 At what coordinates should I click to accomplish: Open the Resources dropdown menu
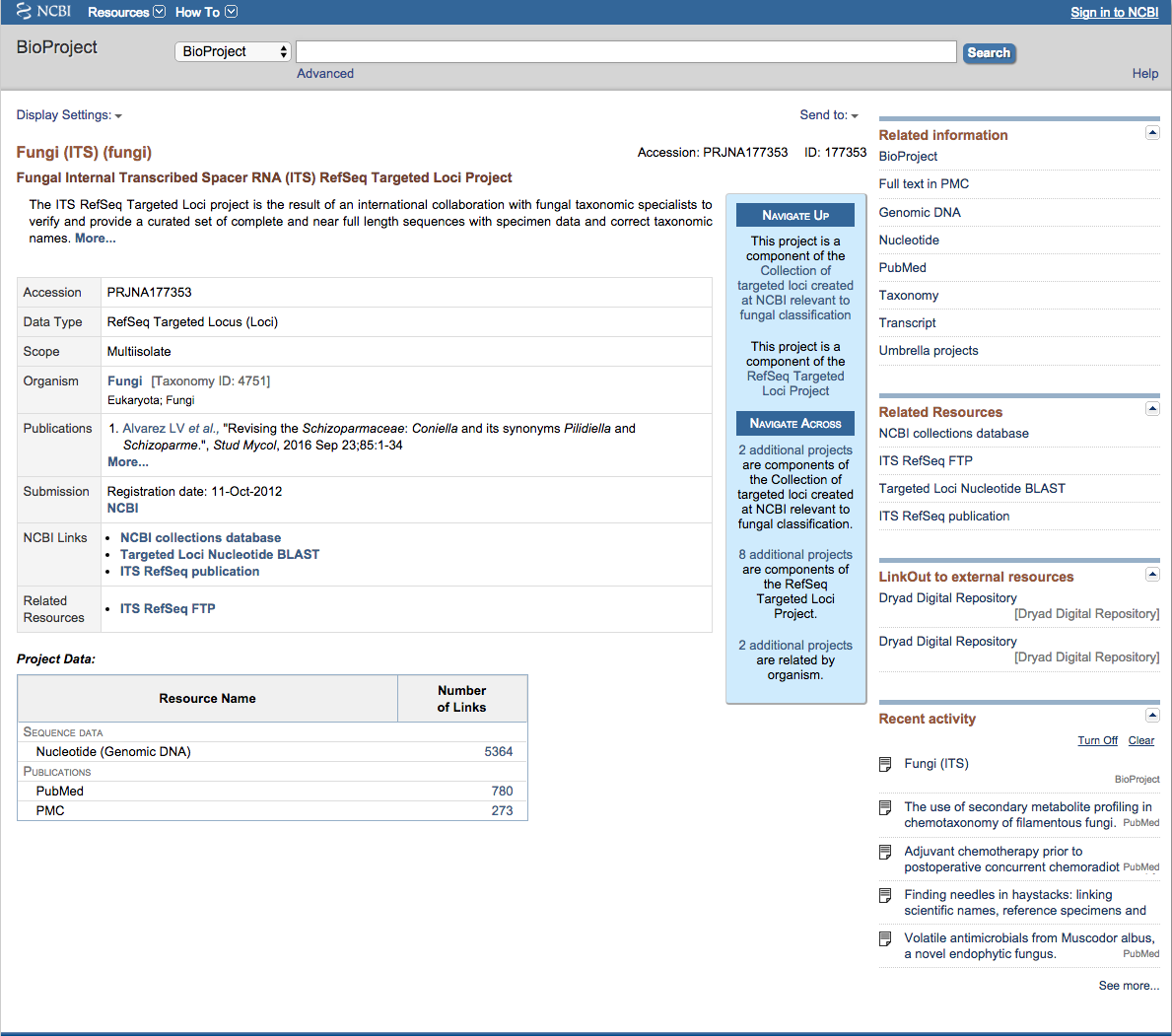pos(126,12)
